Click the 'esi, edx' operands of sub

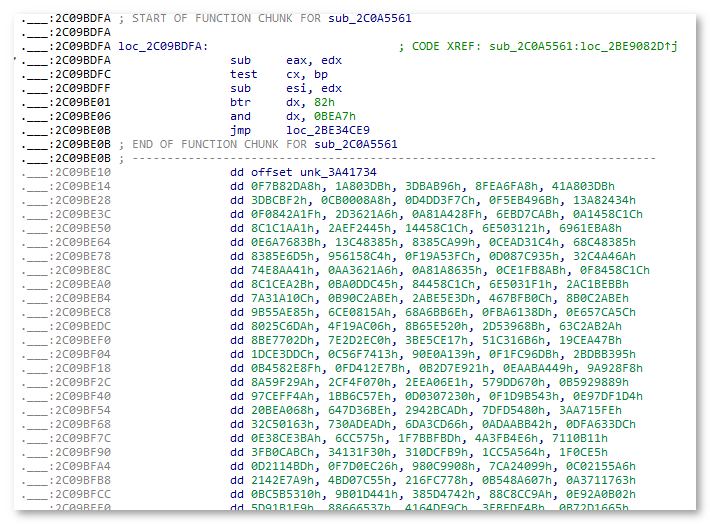pos(314,88)
